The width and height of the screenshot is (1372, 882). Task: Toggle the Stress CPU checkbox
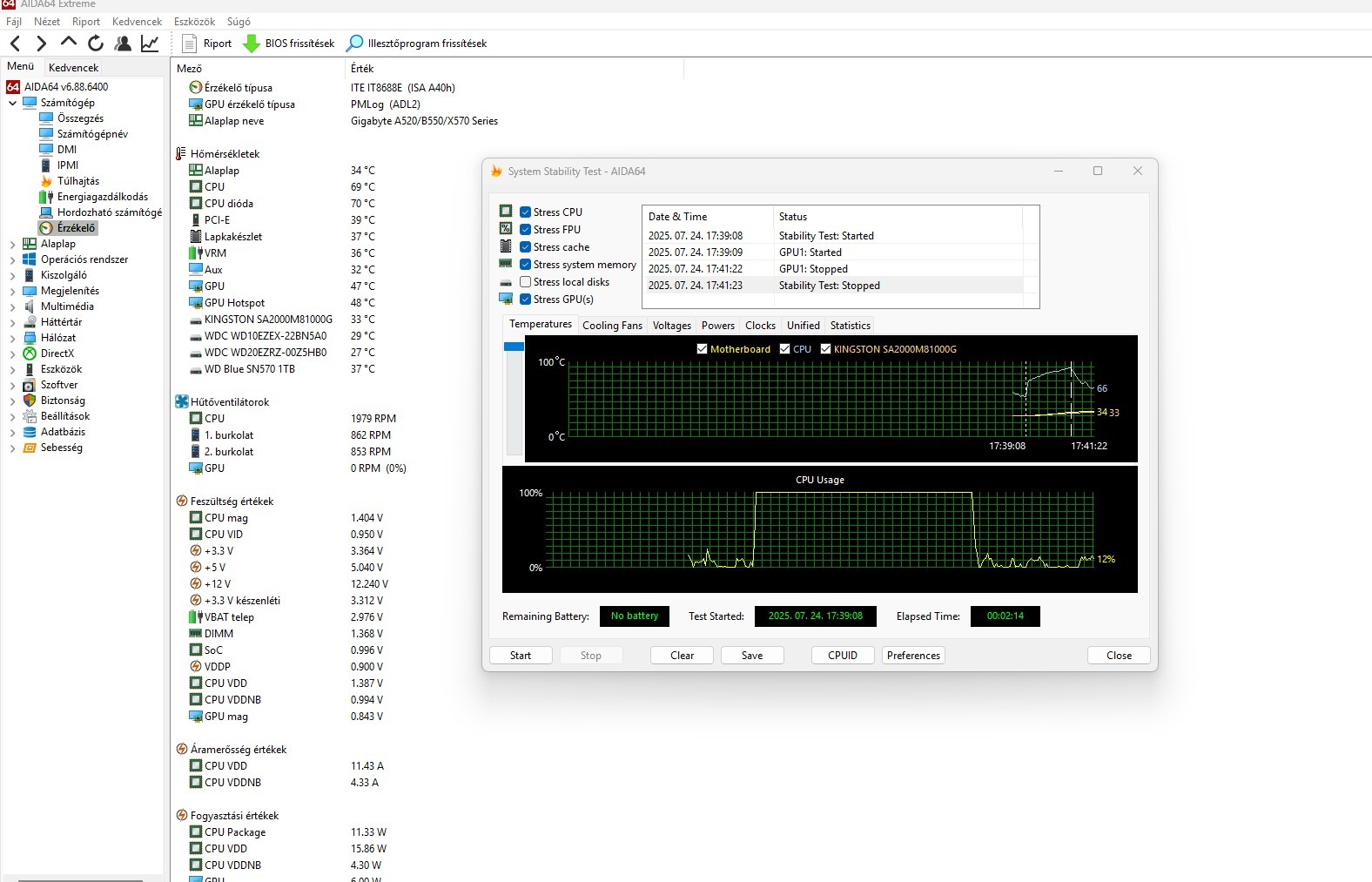point(526,212)
